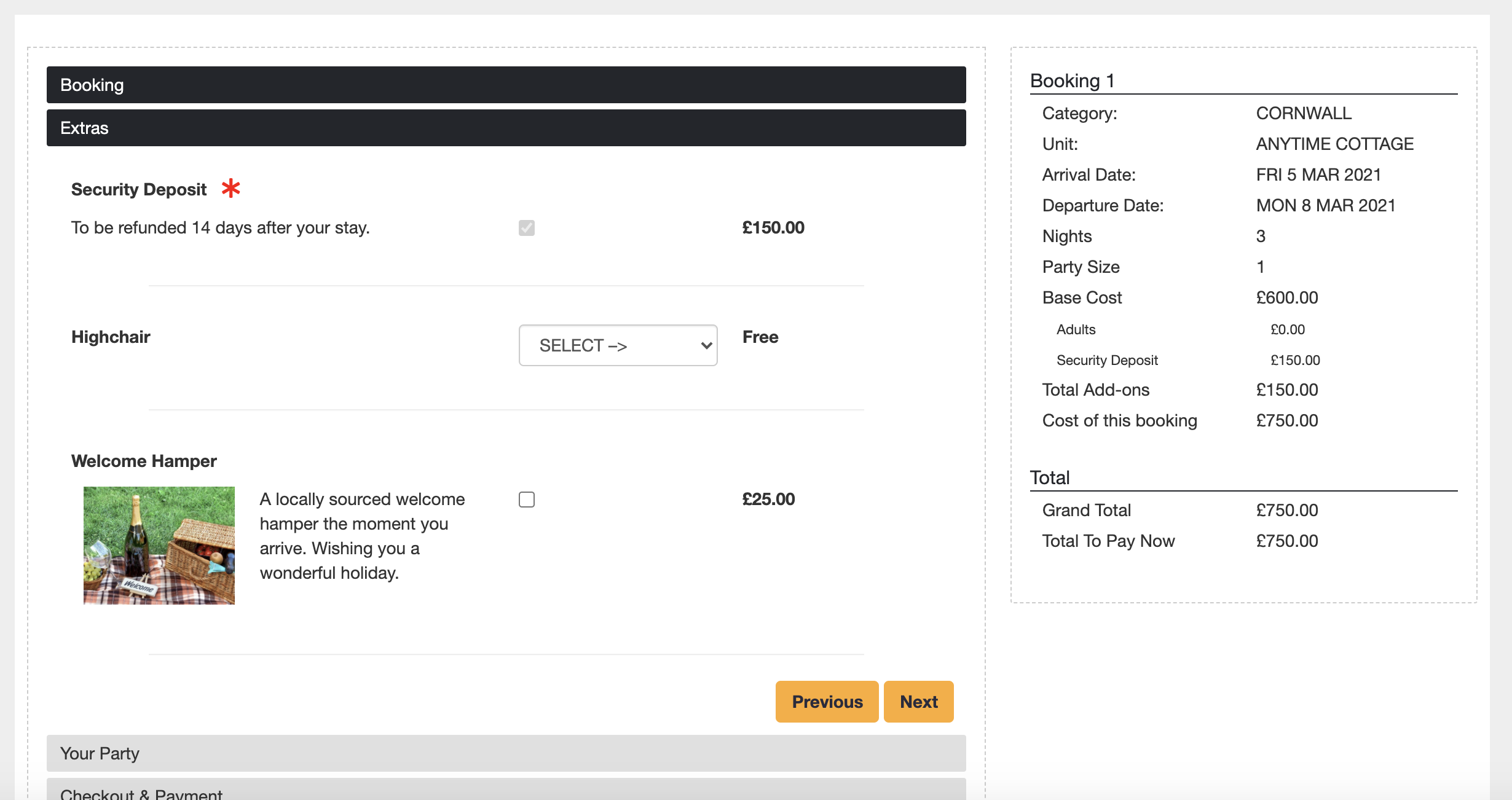
Task: Open the Checkout & Payment section
Action: click(506, 790)
